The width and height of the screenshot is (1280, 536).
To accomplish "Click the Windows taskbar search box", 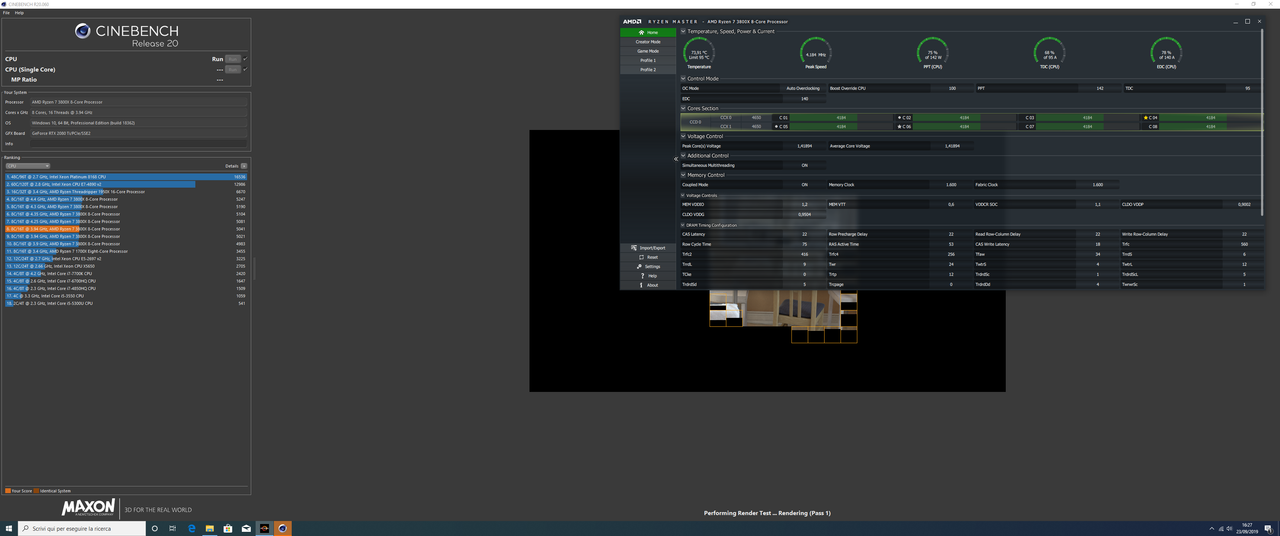I will click(x=81, y=528).
